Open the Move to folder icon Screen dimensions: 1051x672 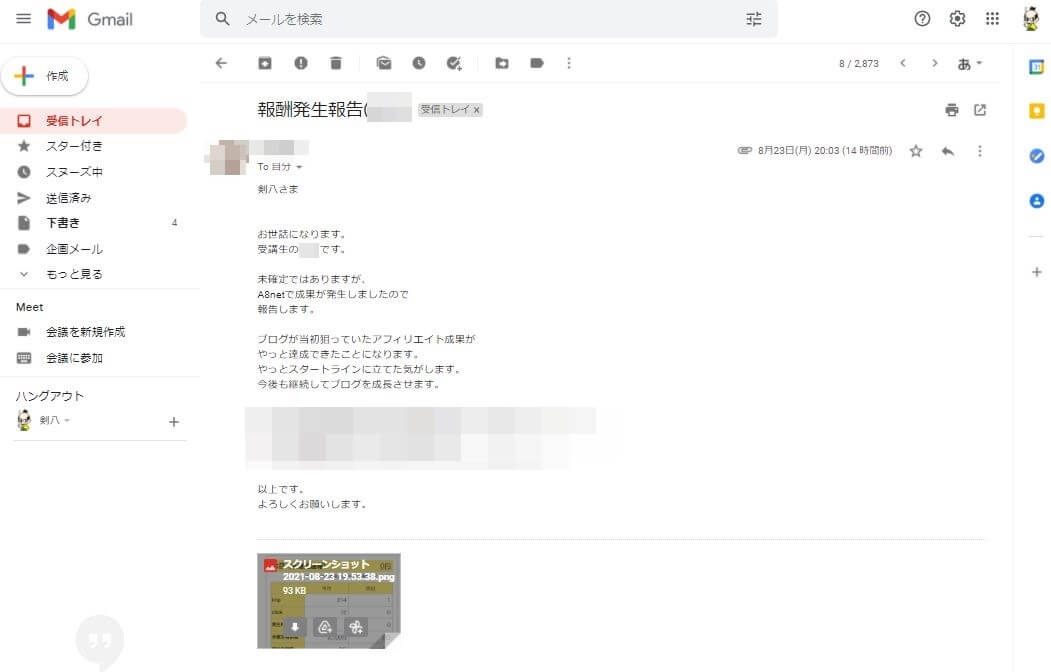click(x=502, y=63)
